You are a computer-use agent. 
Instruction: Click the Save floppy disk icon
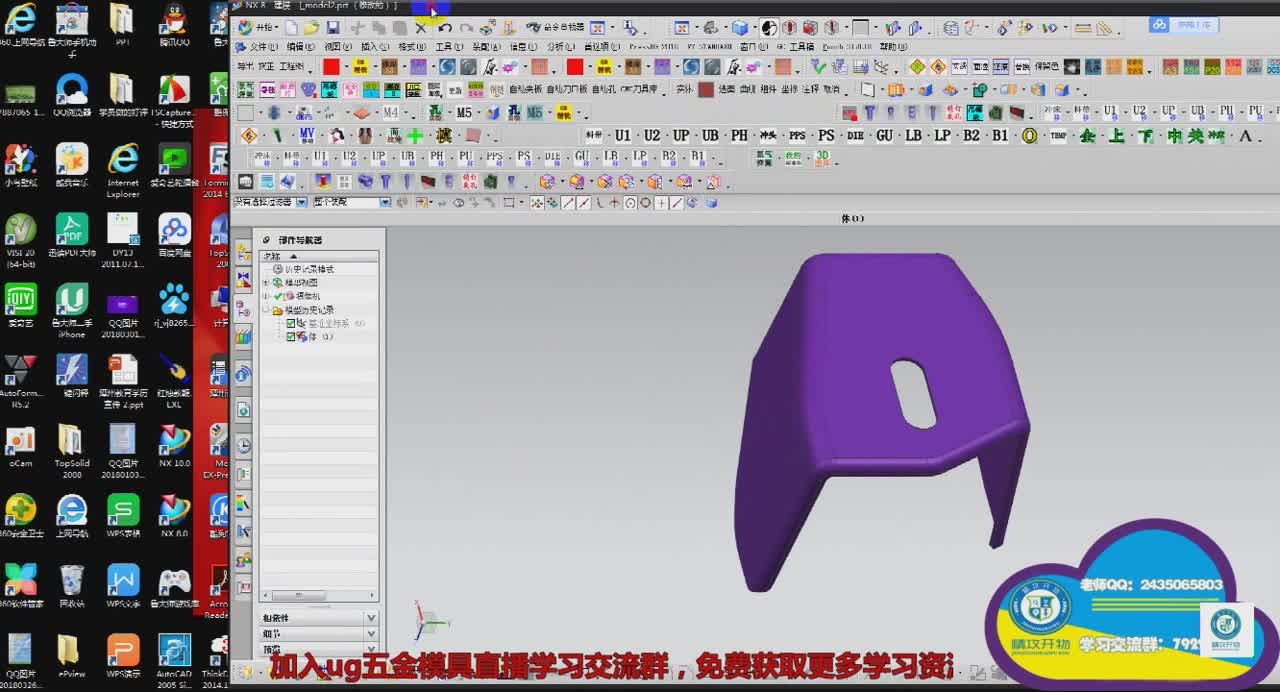[x=333, y=28]
